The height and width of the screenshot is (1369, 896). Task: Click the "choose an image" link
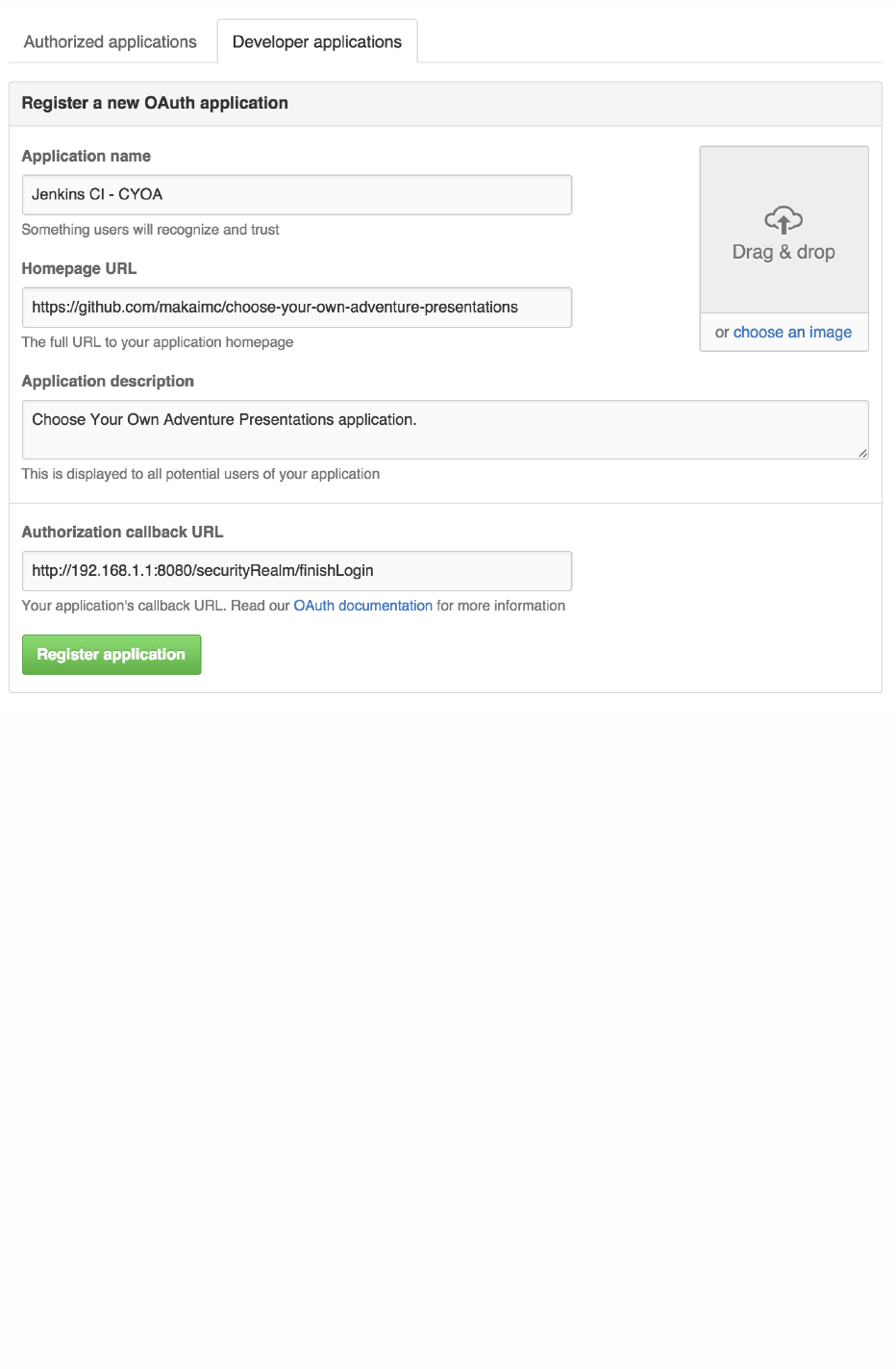792,333
